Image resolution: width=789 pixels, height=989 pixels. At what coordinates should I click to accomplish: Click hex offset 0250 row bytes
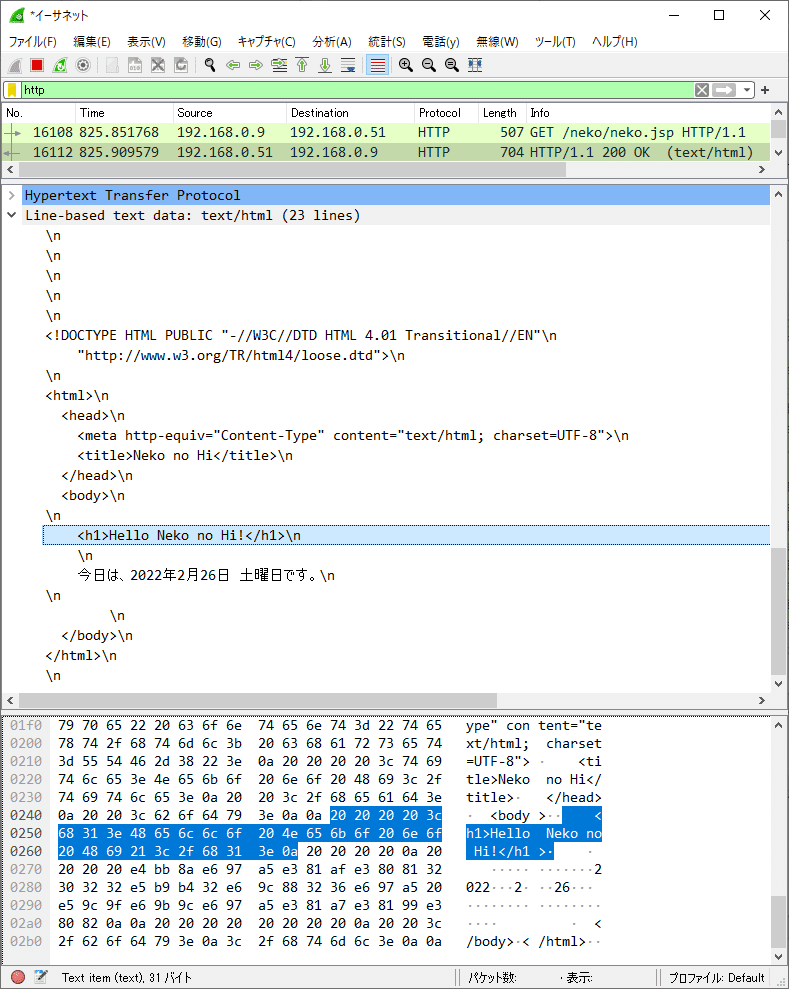[x=250, y=833]
